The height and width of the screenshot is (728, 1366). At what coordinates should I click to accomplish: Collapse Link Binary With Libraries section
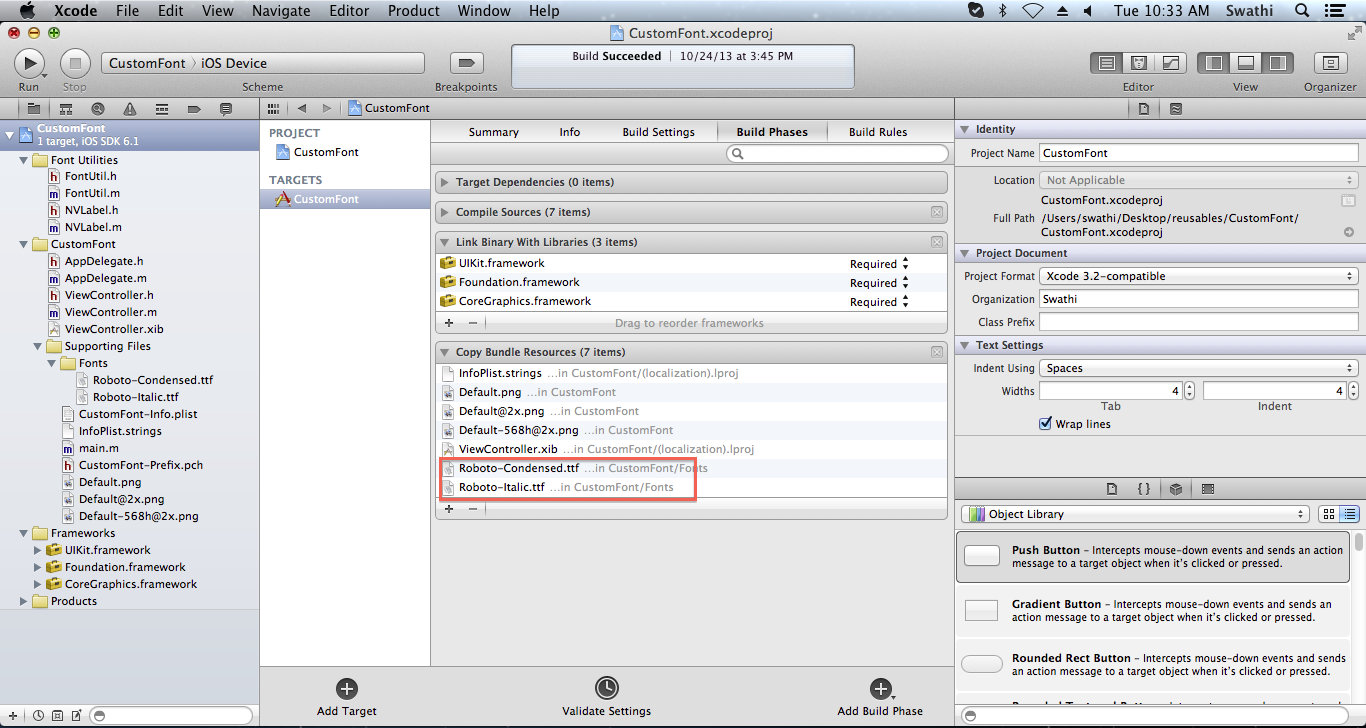click(x=444, y=242)
